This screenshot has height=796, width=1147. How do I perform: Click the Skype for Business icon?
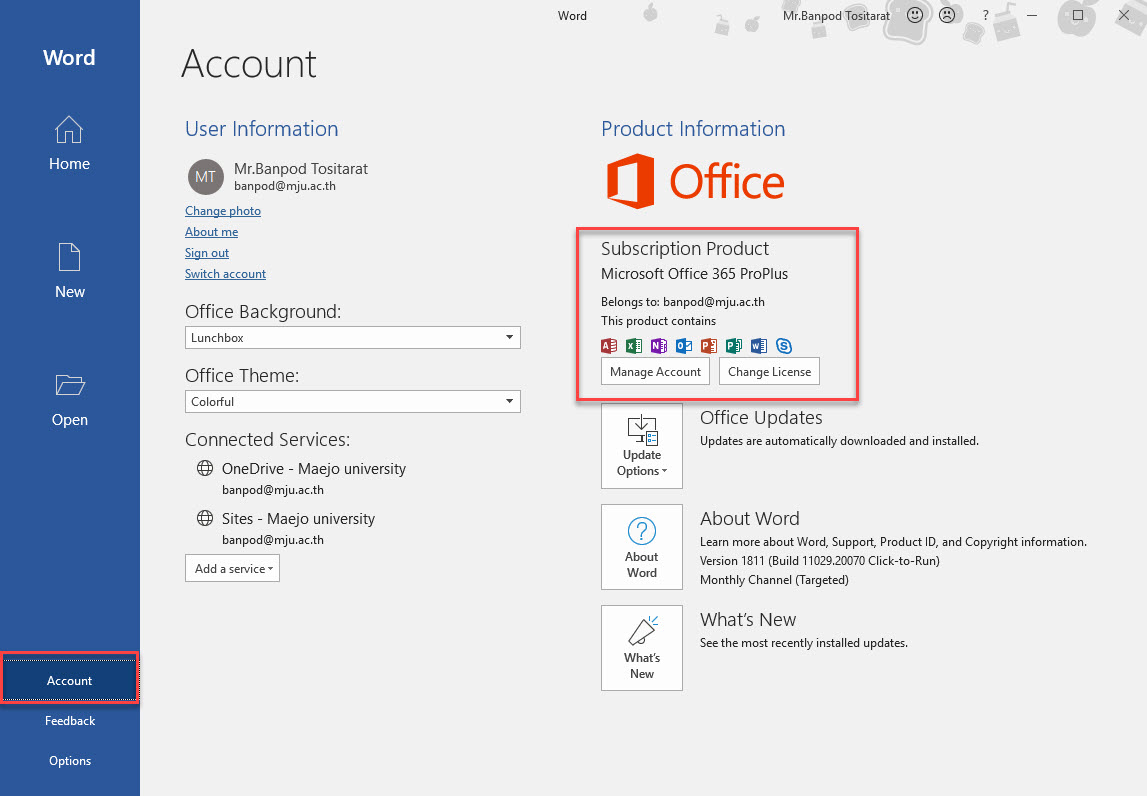[x=784, y=346]
